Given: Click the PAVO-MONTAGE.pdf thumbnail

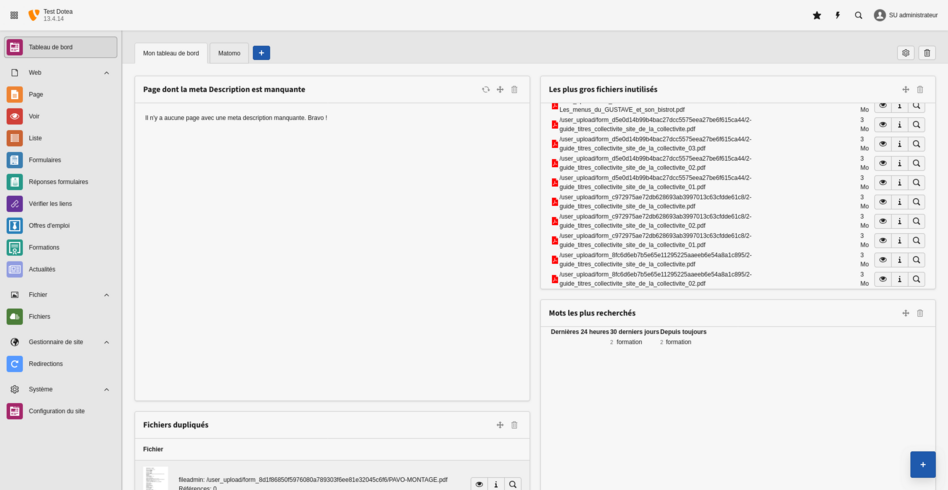Looking at the screenshot, I should 155,478.
